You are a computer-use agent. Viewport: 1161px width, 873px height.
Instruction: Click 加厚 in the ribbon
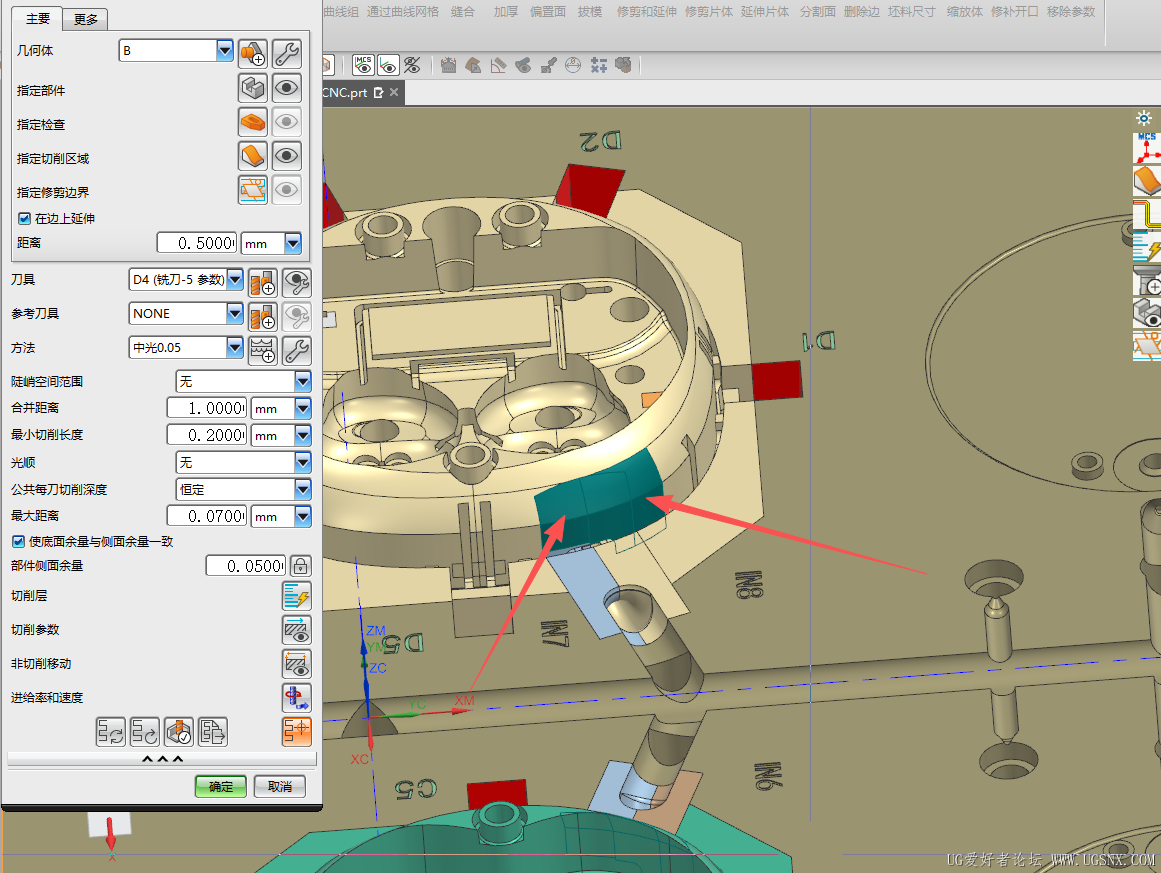(x=506, y=12)
